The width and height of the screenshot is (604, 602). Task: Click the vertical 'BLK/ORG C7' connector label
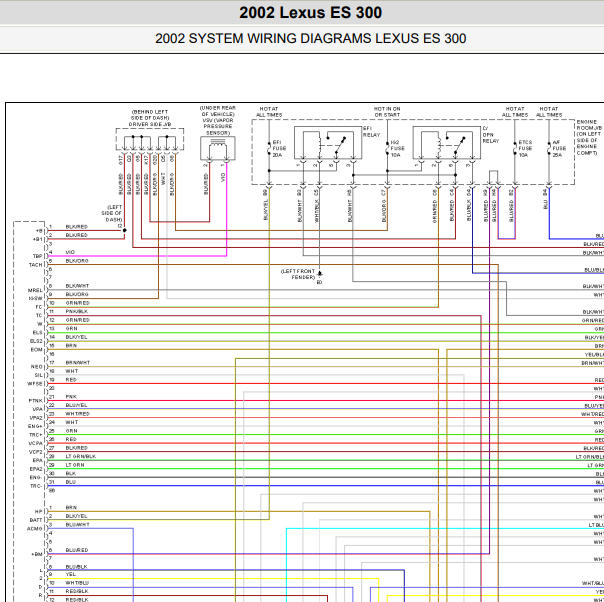pos(384,206)
